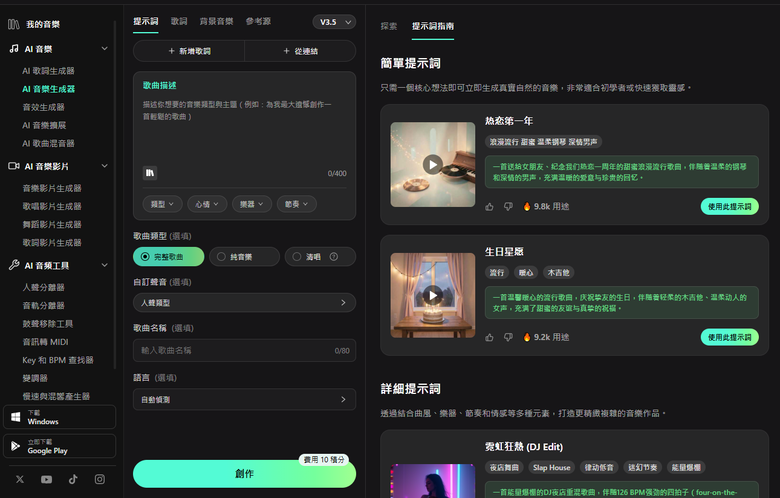The width and height of the screenshot is (780, 498).
Task: Click the Google Play logo icon
Action: (x=16, y=446)
